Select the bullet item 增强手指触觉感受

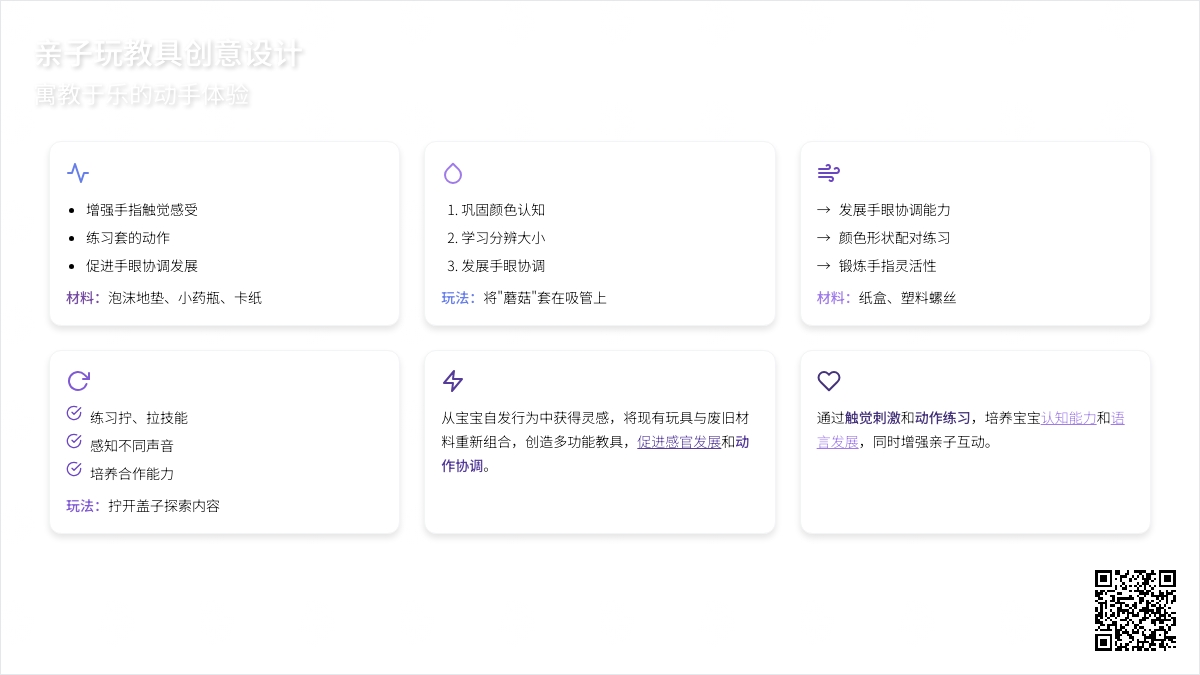tap(142, 210)
